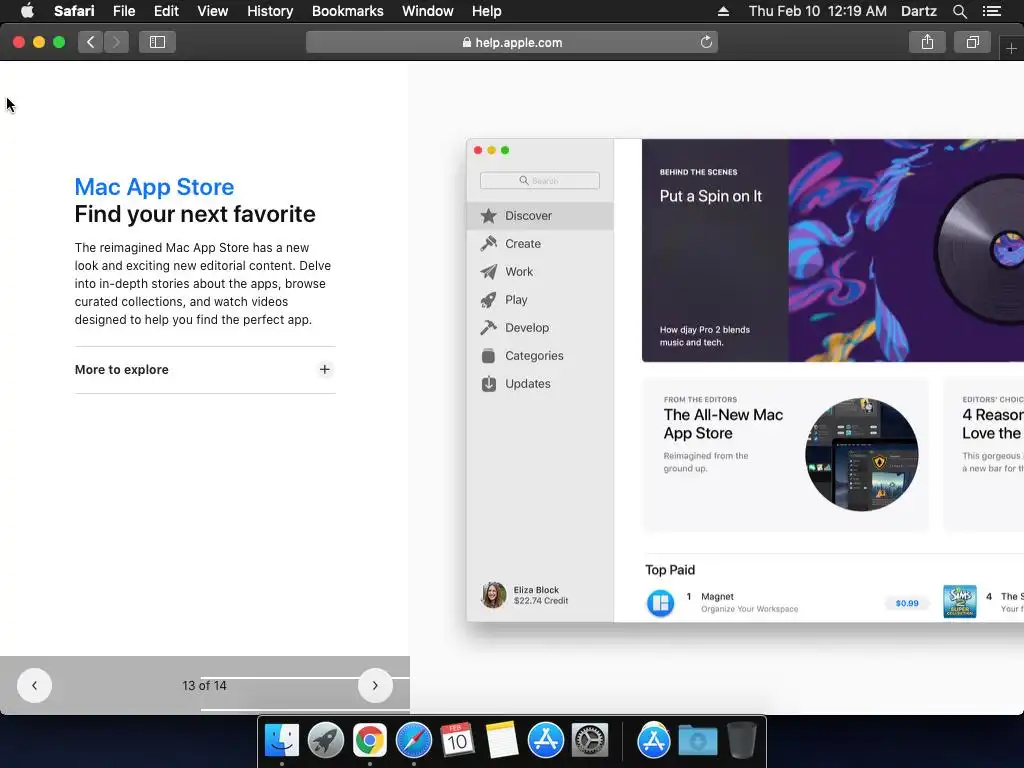Open the File menu

click(123, 11)
